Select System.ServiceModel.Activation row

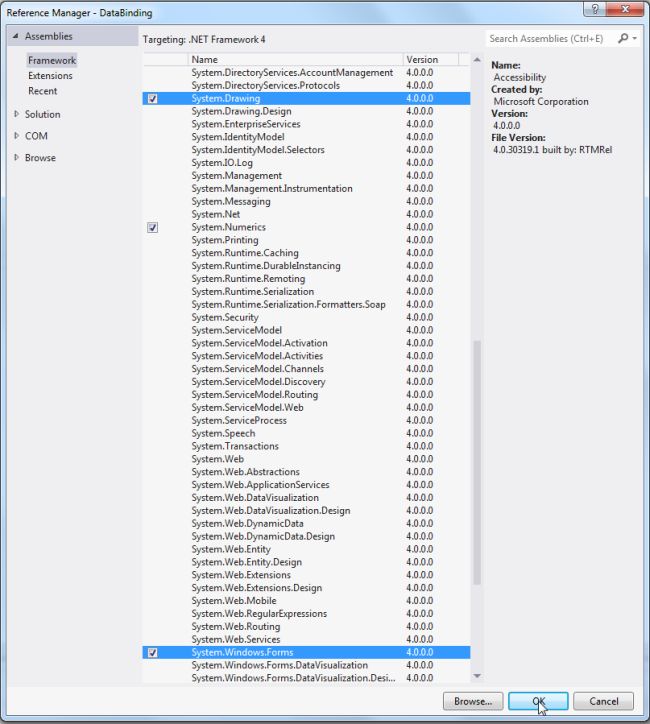click(306, 343)
